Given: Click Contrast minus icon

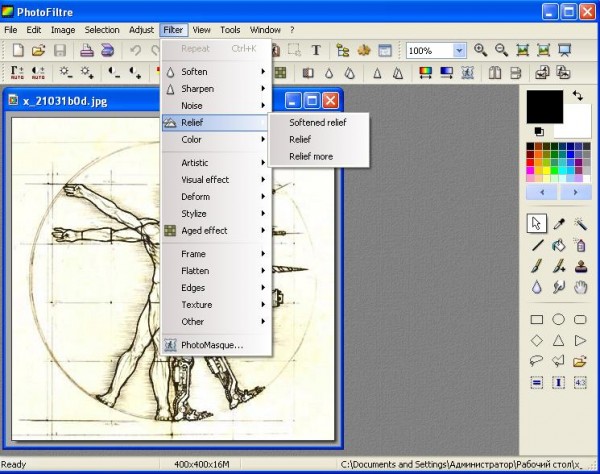Looking at the screenshot, I should (114, 72).
